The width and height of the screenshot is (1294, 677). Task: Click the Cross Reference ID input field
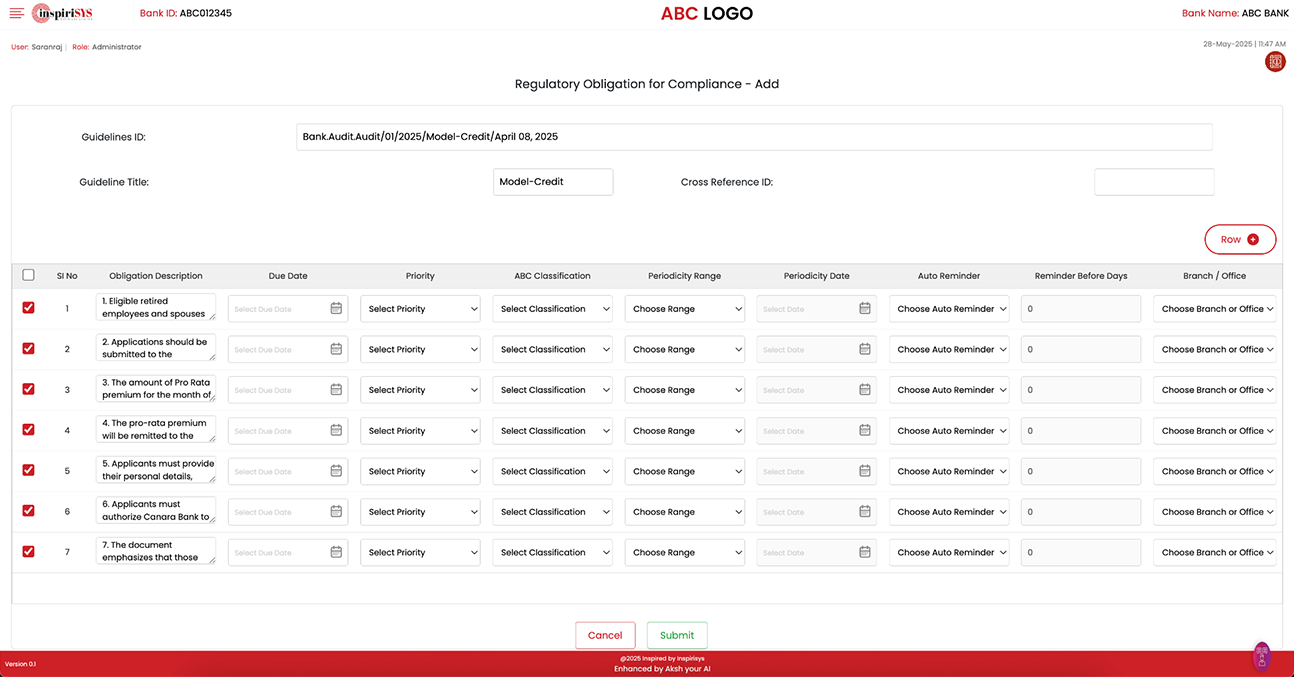click(x=1154, y=182)
